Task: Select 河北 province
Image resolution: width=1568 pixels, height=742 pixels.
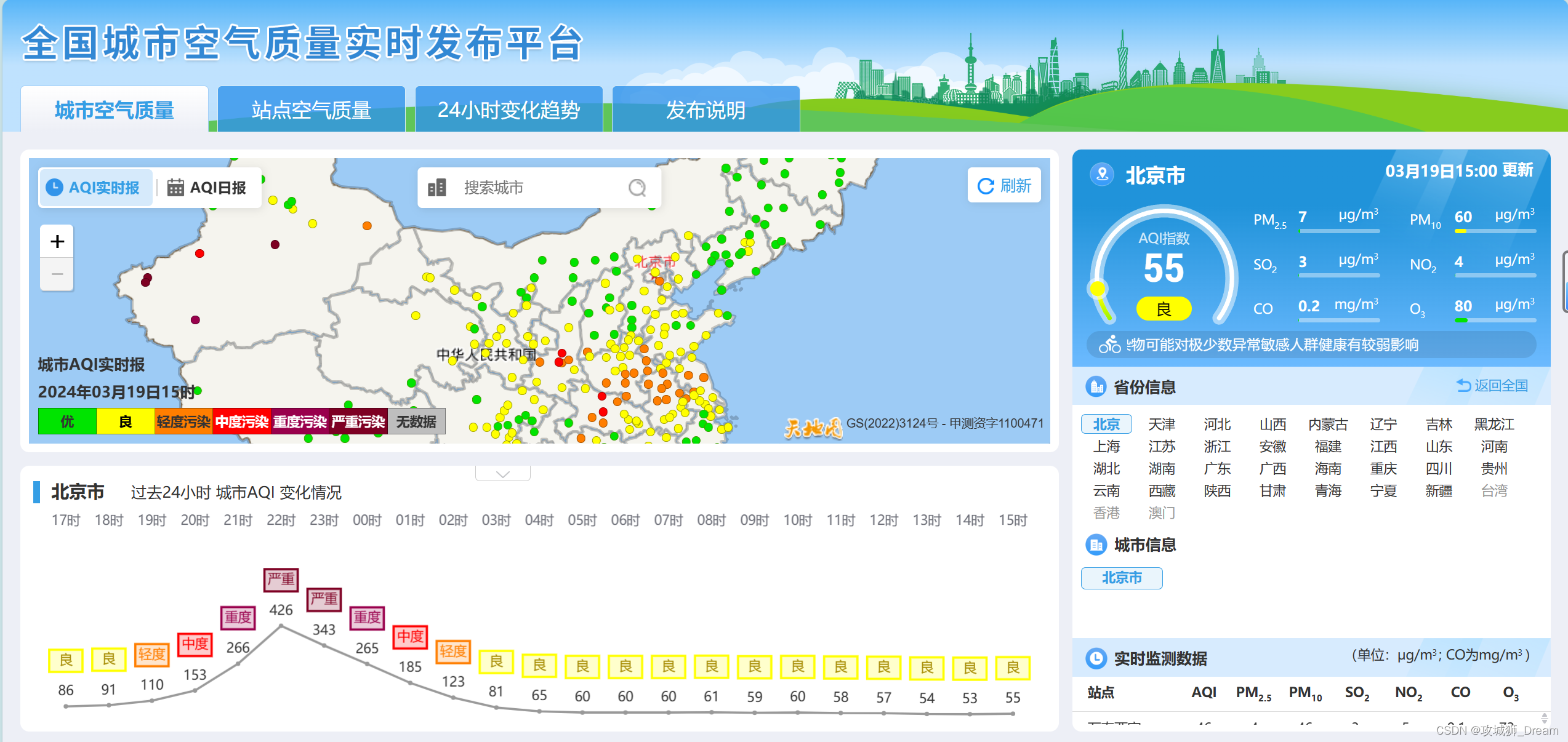Action: pyautogui.click(x=1217, y=424)
